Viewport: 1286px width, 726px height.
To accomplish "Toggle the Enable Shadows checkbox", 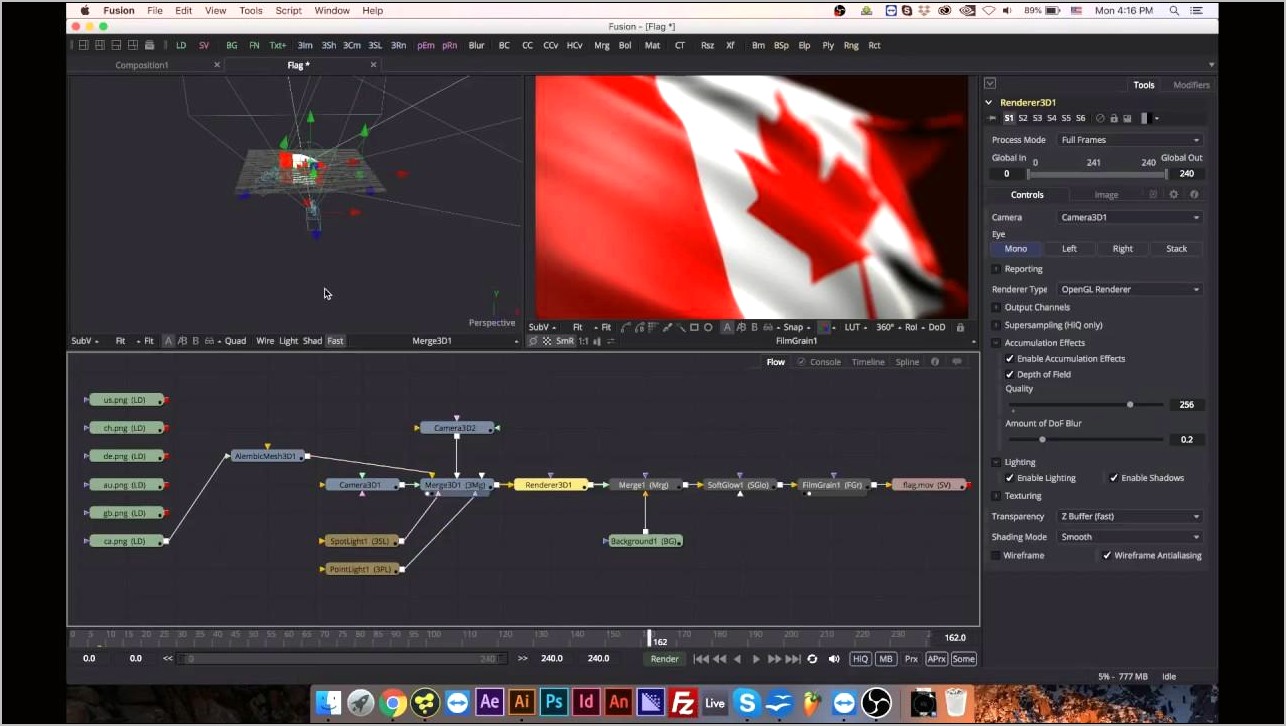I will 1114,478.
